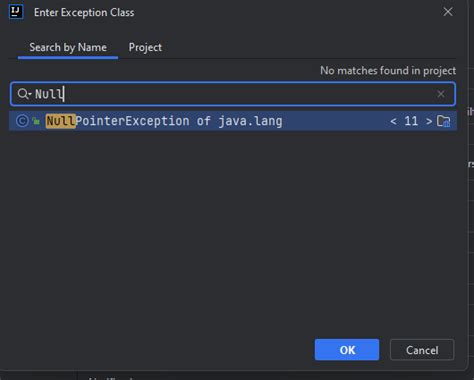This screenshot has height=380, width=474.
Task: Click the IntelliJ IDEA logo icon
Action: click(x=16, y=12)
